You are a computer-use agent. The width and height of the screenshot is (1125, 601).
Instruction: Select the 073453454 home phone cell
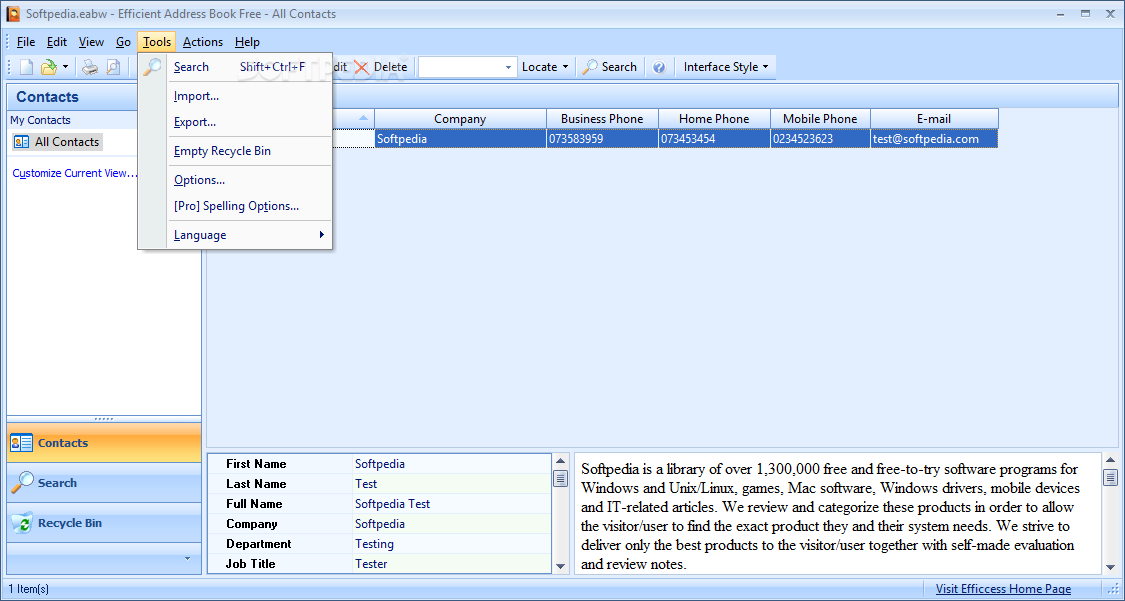(x=714, y=139)
